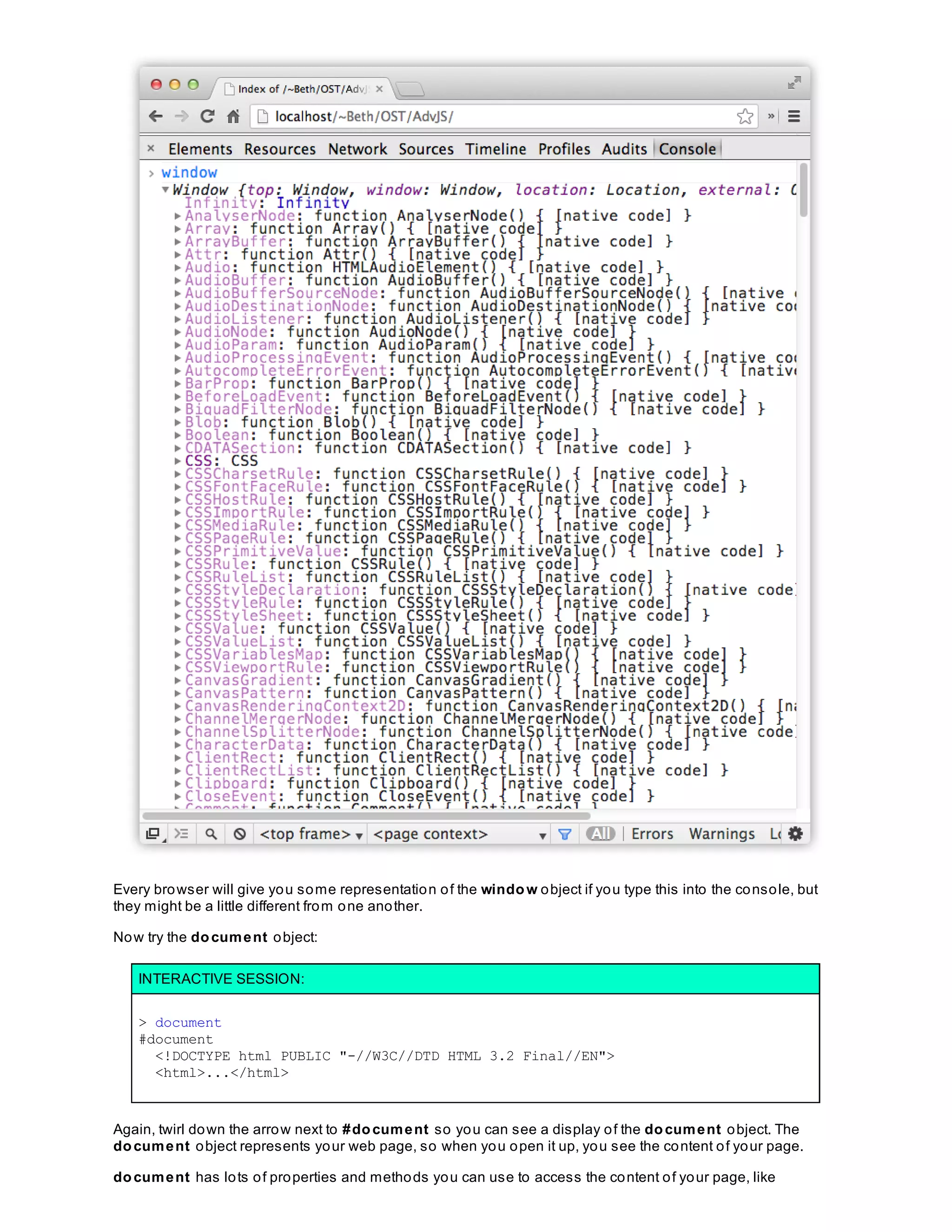
Task: Expand the Audio property
Action: (178, 267)
